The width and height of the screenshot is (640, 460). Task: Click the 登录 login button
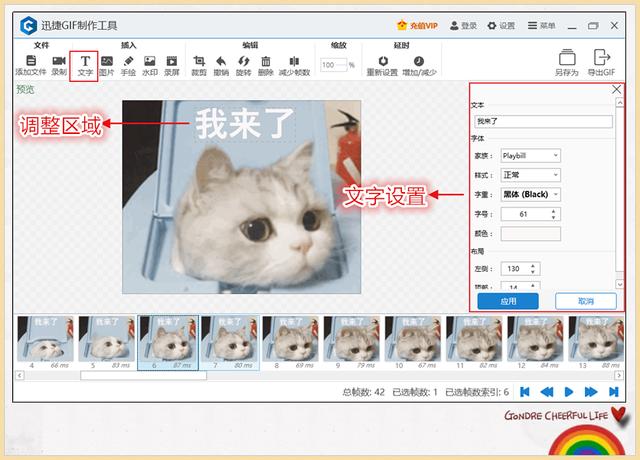[463, 26]
